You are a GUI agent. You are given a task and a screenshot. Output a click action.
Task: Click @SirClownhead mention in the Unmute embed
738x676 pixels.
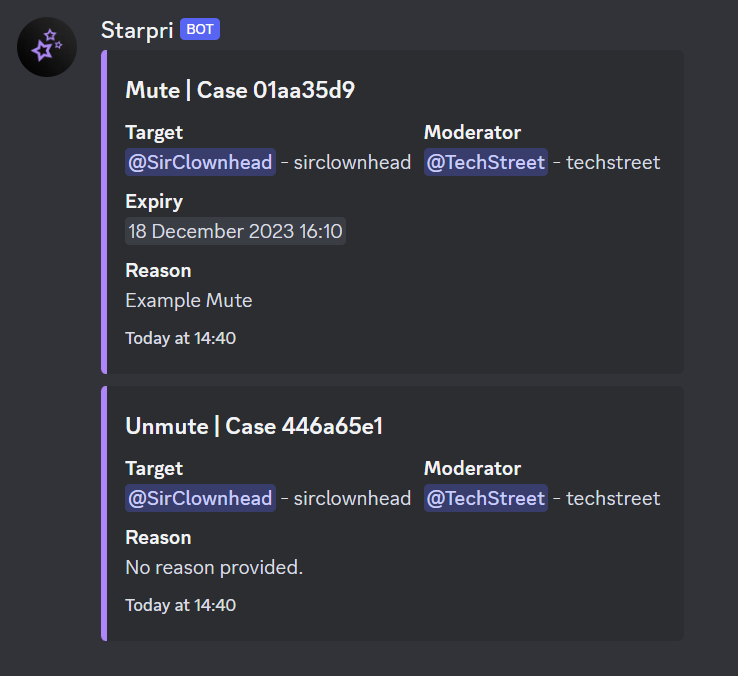[200, 498]
